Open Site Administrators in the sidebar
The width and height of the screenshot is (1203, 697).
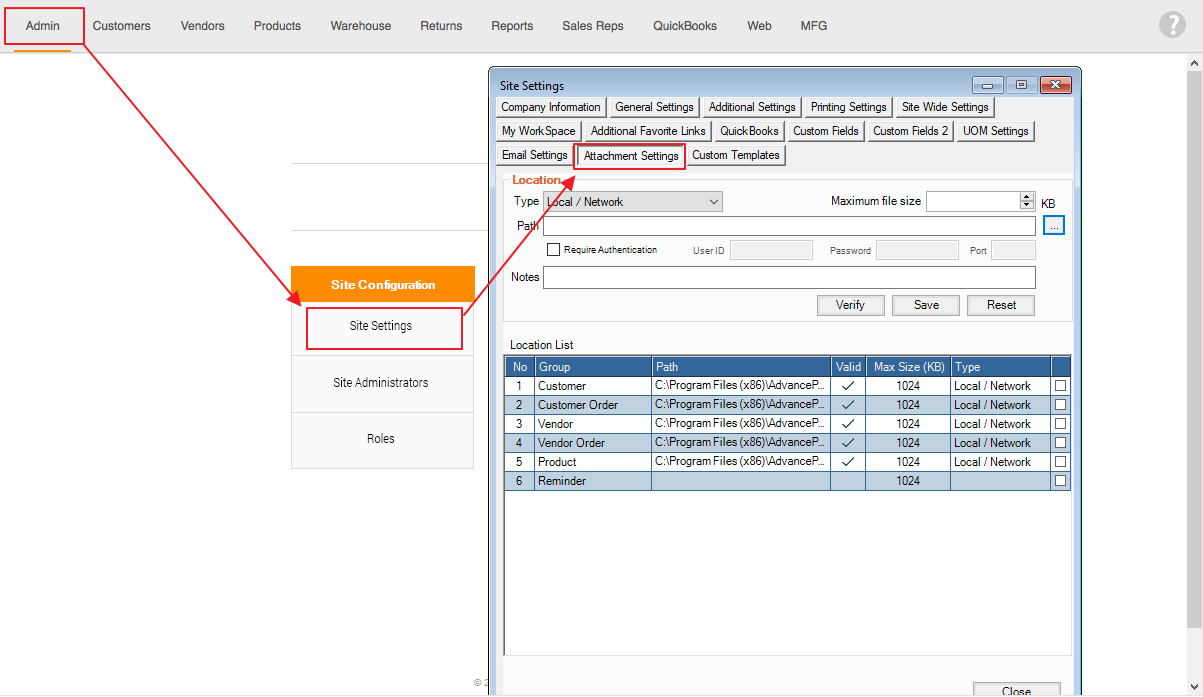point(381,383)
